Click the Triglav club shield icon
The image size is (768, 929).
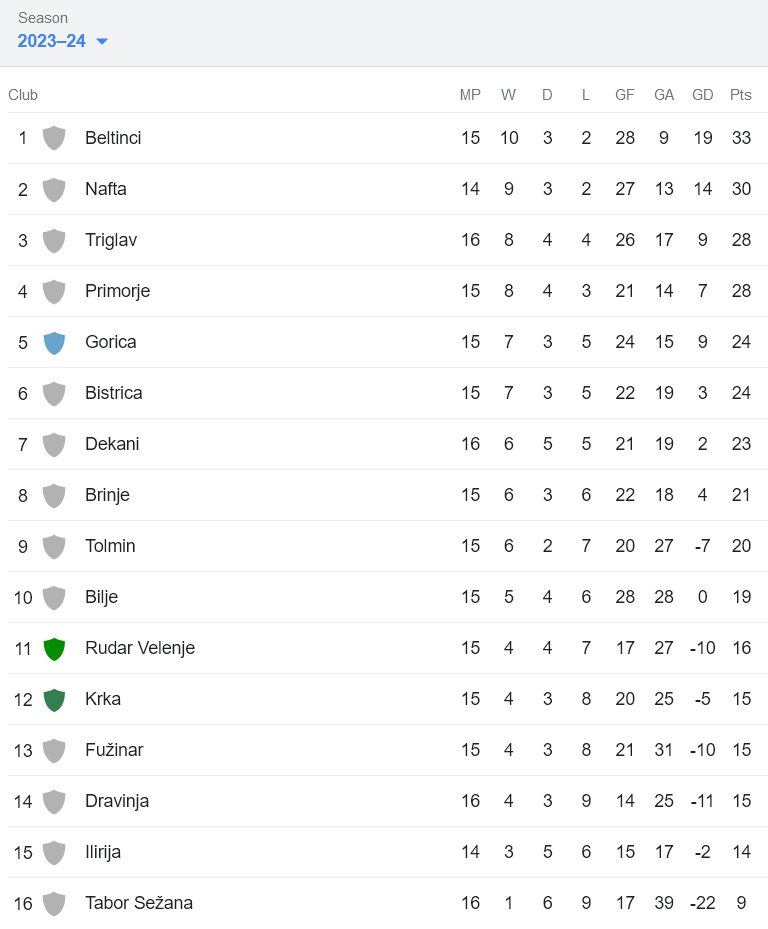[54, 240]
